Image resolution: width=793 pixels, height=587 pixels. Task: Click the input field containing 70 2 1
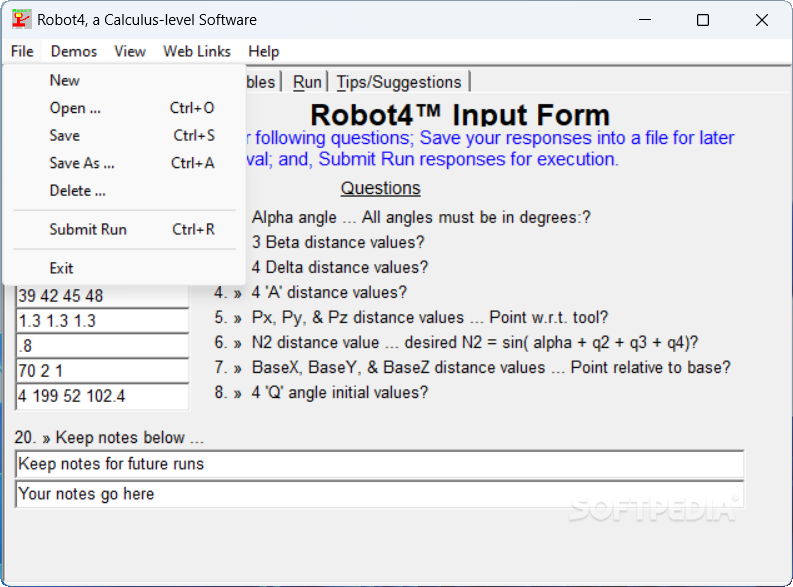point(102,371)
